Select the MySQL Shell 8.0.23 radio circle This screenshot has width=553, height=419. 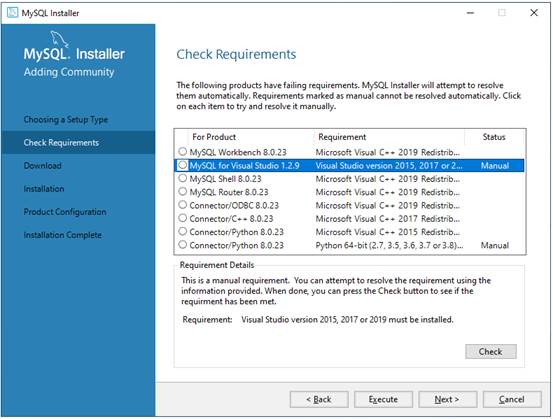tap(182, 178)
